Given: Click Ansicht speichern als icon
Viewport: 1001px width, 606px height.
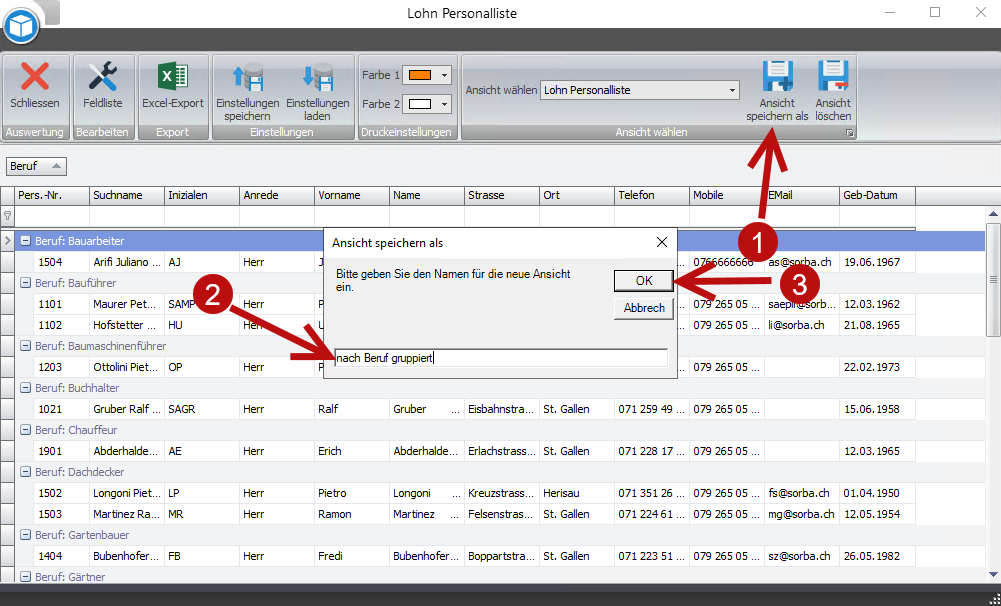Looking at the screenshot, I should [x=777, y=78].
